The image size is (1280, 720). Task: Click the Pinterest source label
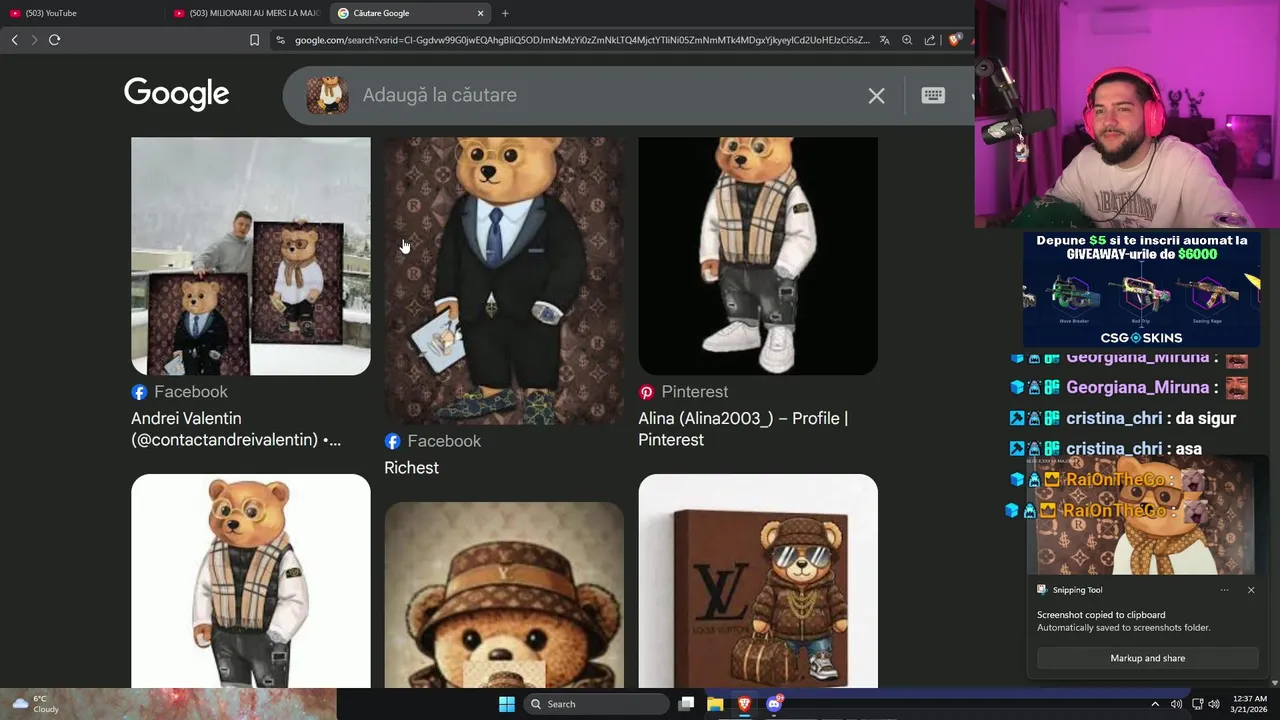[684, 392]
